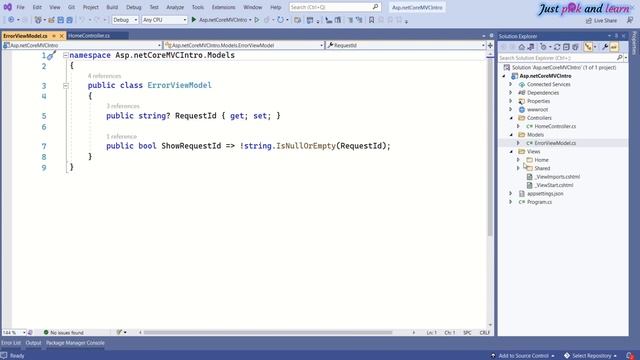Expand the Home folder under Views

(518, 160)
